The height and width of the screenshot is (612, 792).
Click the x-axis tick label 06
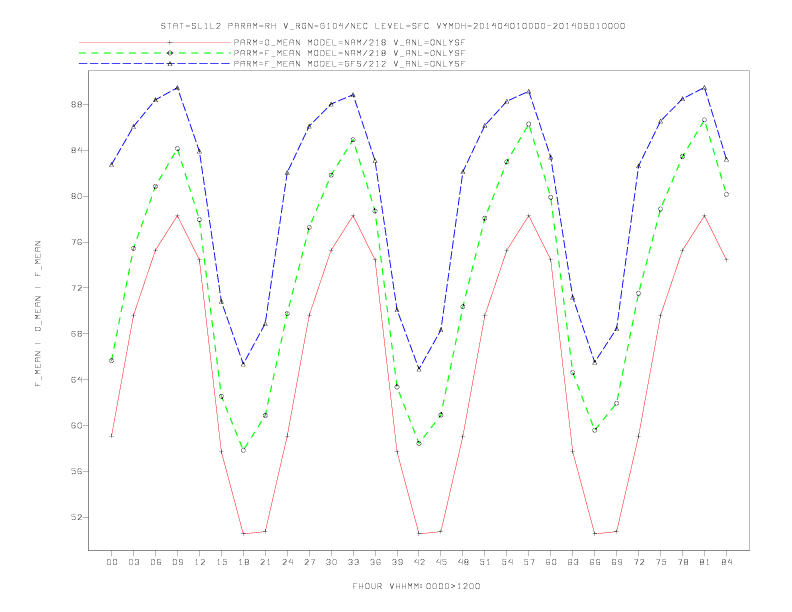tap(156, 562)
